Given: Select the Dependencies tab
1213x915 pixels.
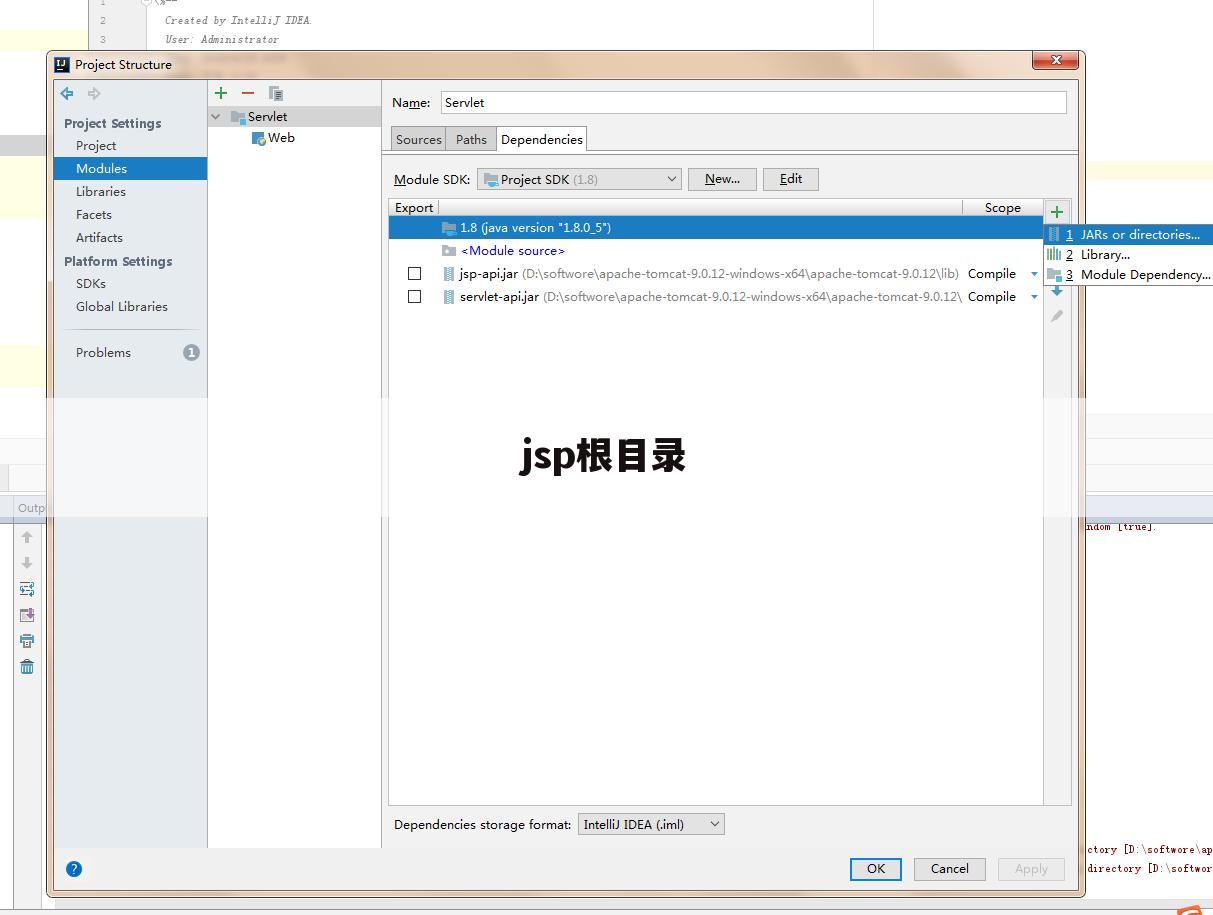Looking at the screenshot, I should [x=541, y=139].
